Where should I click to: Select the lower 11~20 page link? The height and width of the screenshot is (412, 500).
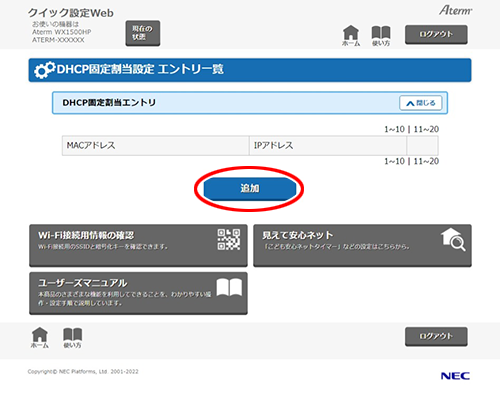click(x=426, y=161)
